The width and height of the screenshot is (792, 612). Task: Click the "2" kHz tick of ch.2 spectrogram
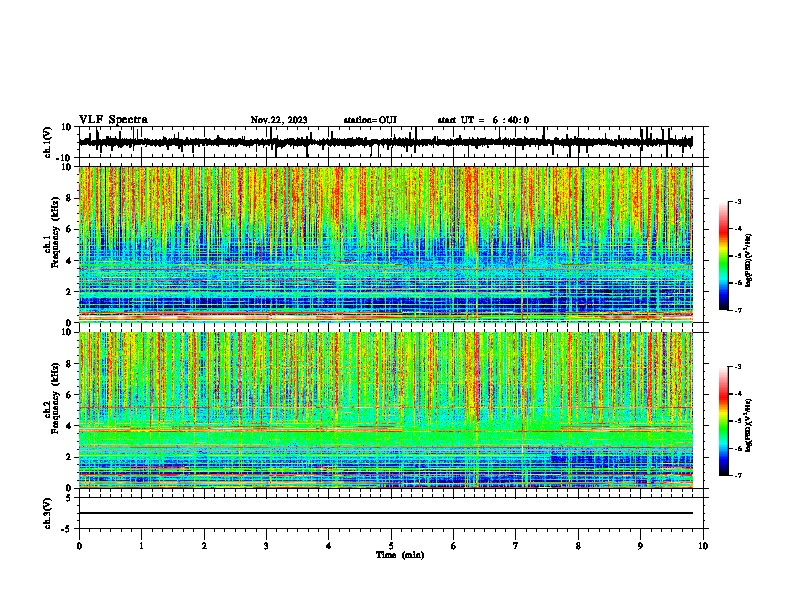(70, 457)
